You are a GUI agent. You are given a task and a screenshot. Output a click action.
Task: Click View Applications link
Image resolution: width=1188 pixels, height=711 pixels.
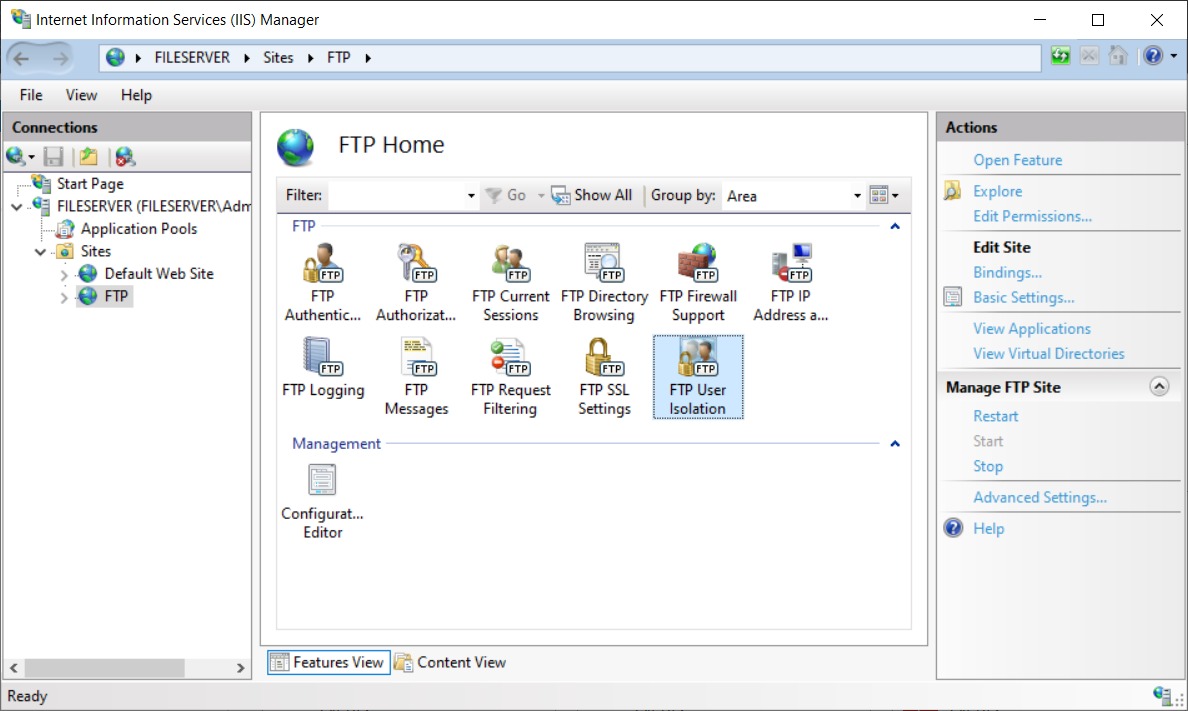point(1032,328)
